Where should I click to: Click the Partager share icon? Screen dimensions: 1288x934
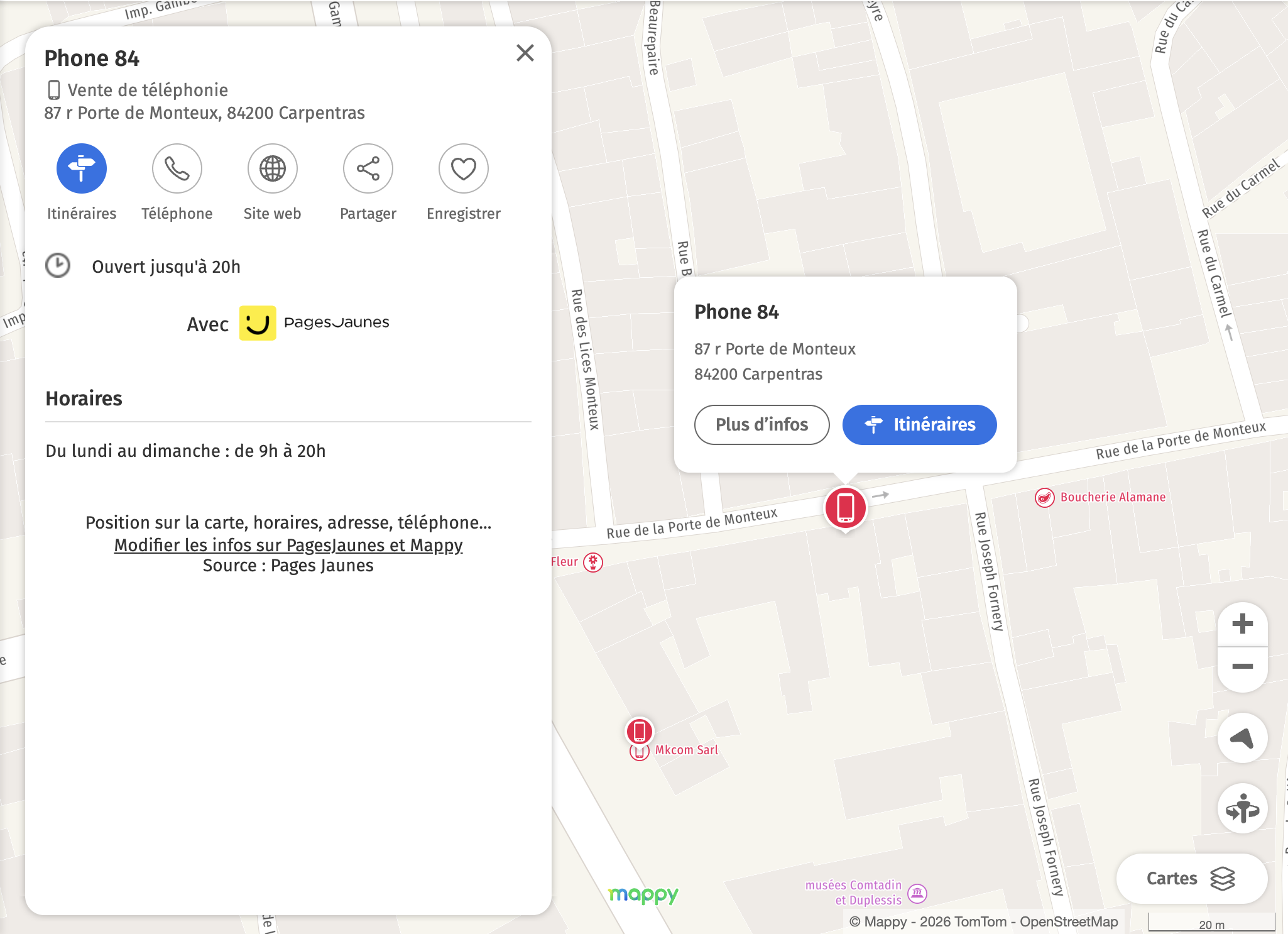tap(368, 168)
